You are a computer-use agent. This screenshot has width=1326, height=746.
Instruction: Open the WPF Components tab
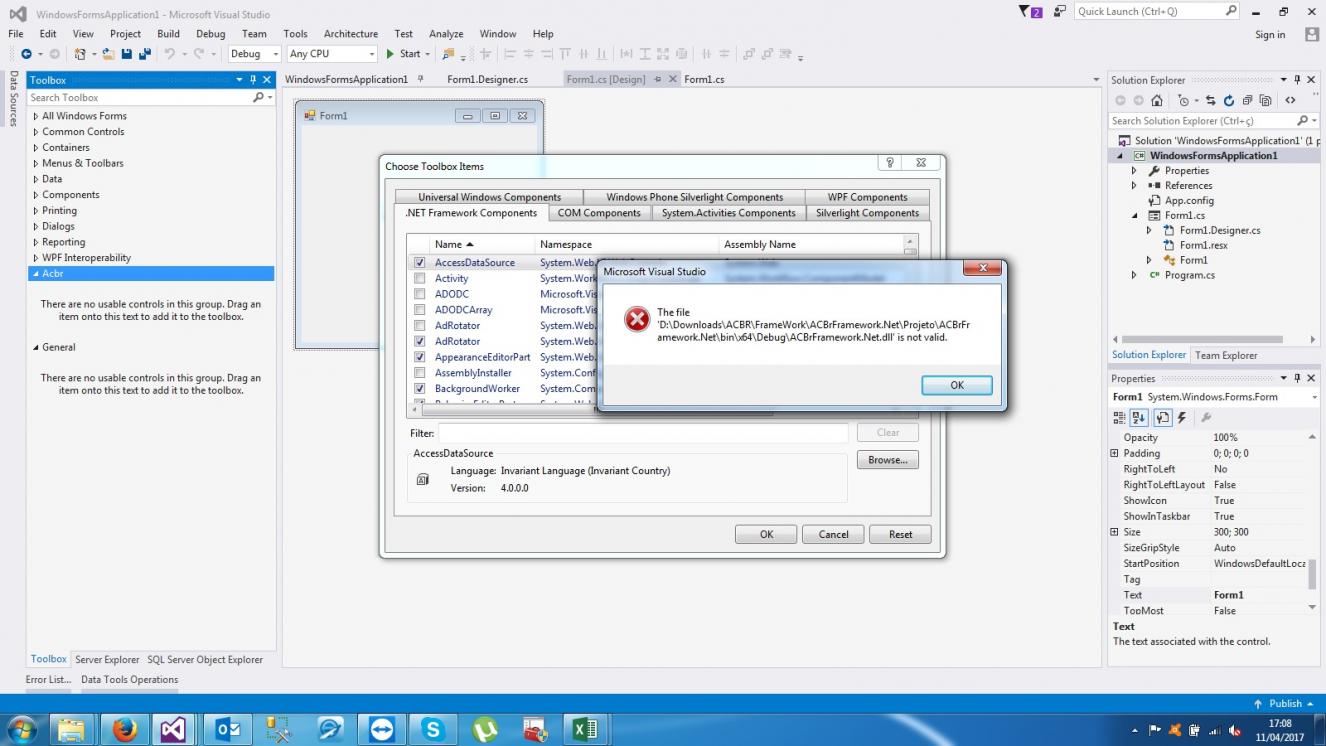click(867, 197)
